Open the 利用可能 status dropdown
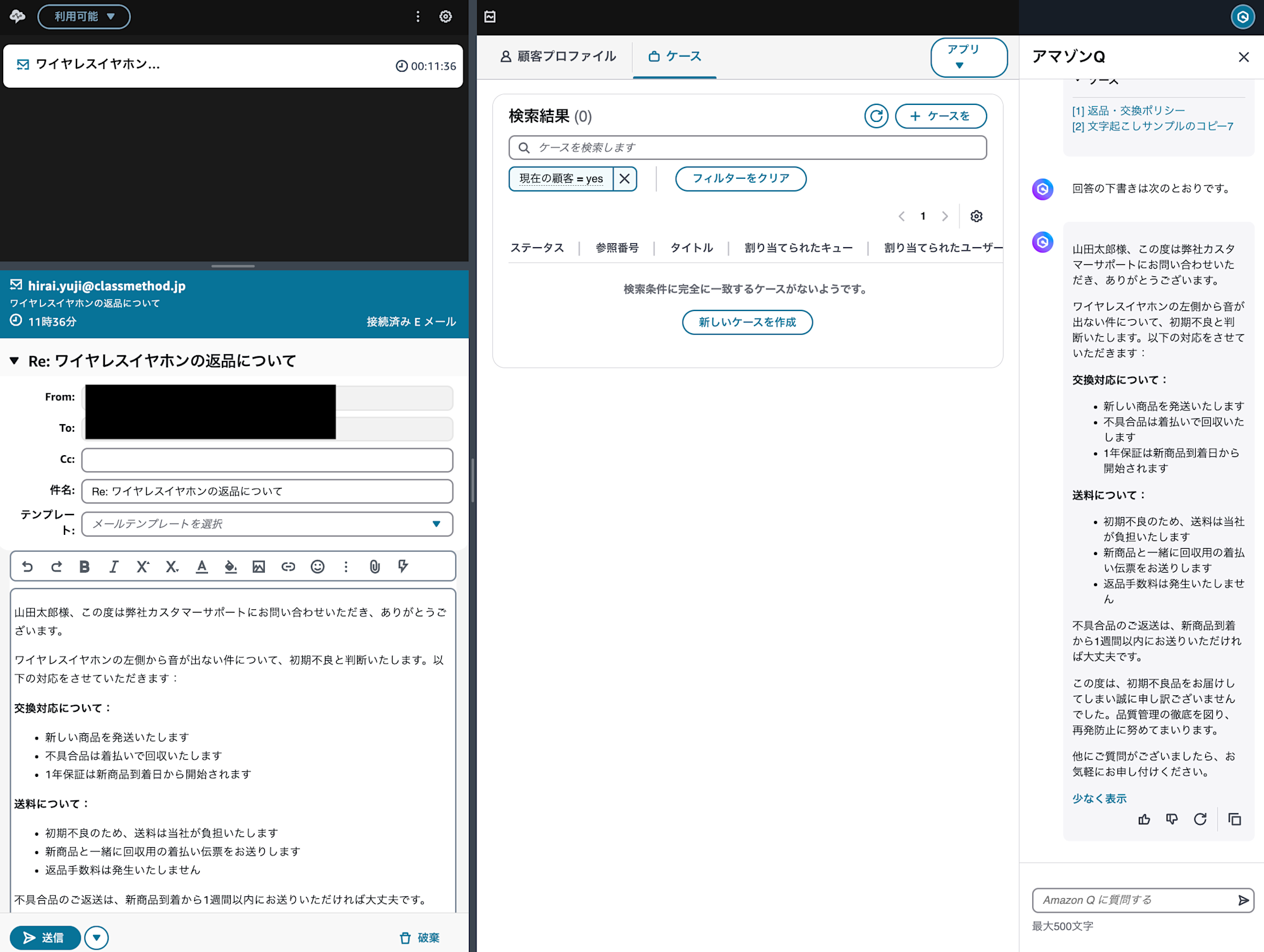The image size is (1264, 952). [x=84, y=16]
